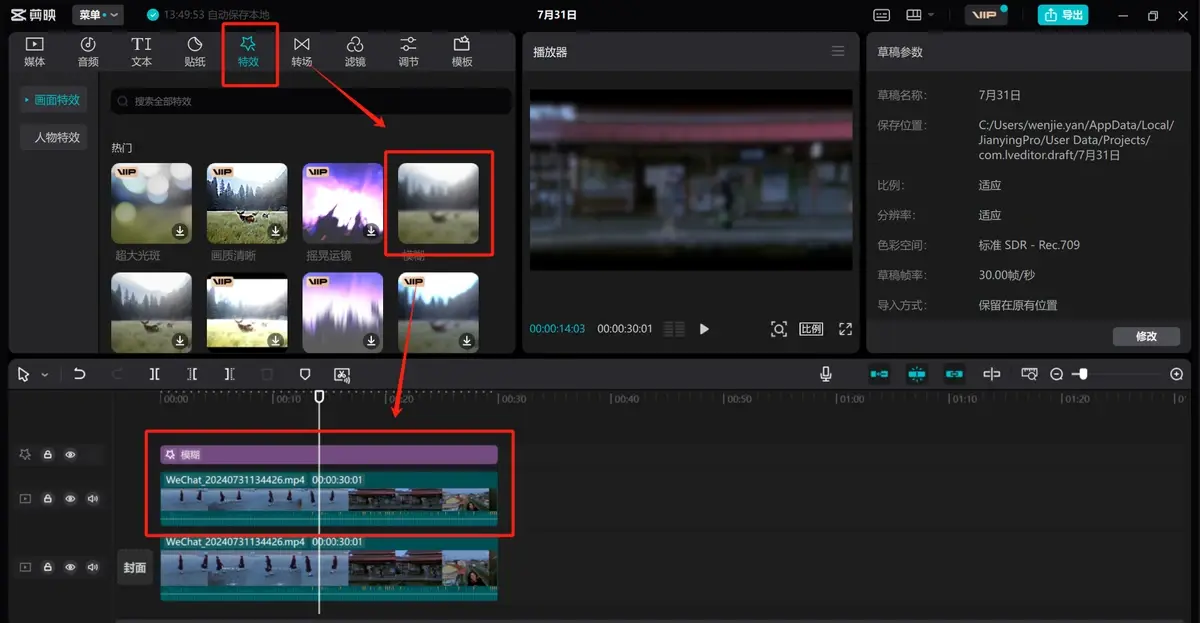Hide the upper video track
The width and height of the screenshot is (1200, 623).
[x=70, y=498]
